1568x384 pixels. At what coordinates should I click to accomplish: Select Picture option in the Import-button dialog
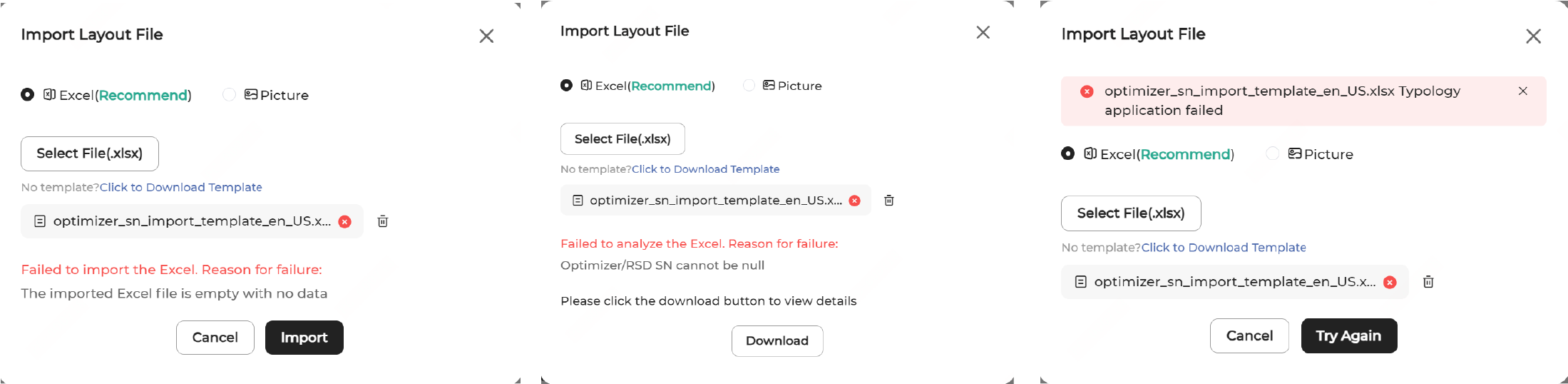click(229, 95)
